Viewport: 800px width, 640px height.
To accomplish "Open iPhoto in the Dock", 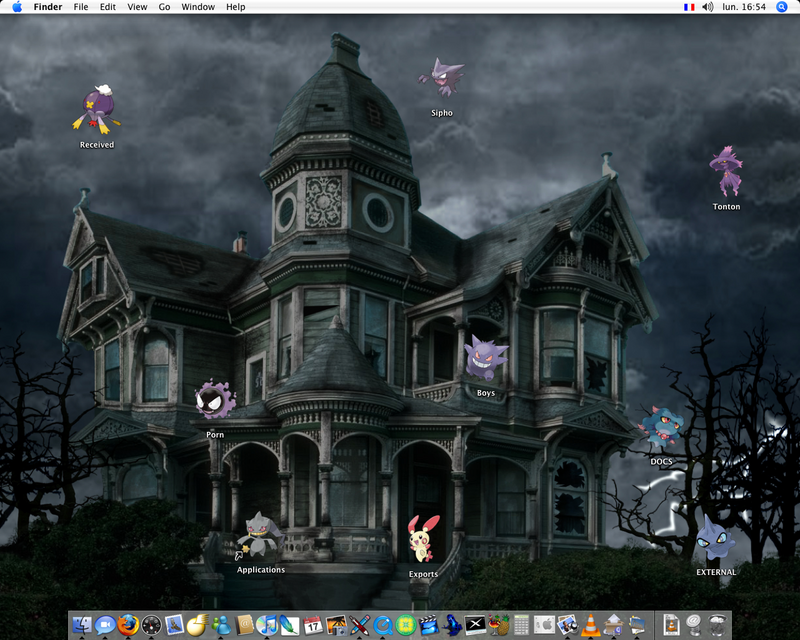I will [336, 625].
